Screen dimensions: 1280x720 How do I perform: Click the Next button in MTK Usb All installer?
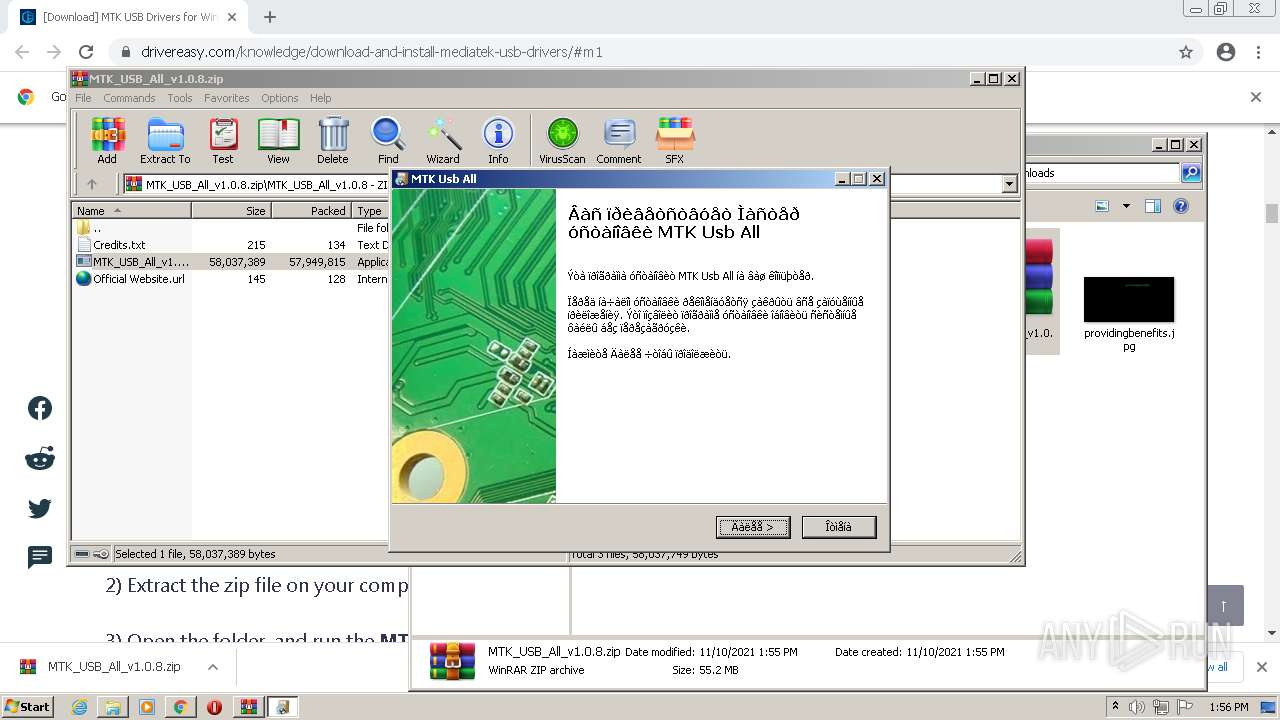[x=753, y=527]
